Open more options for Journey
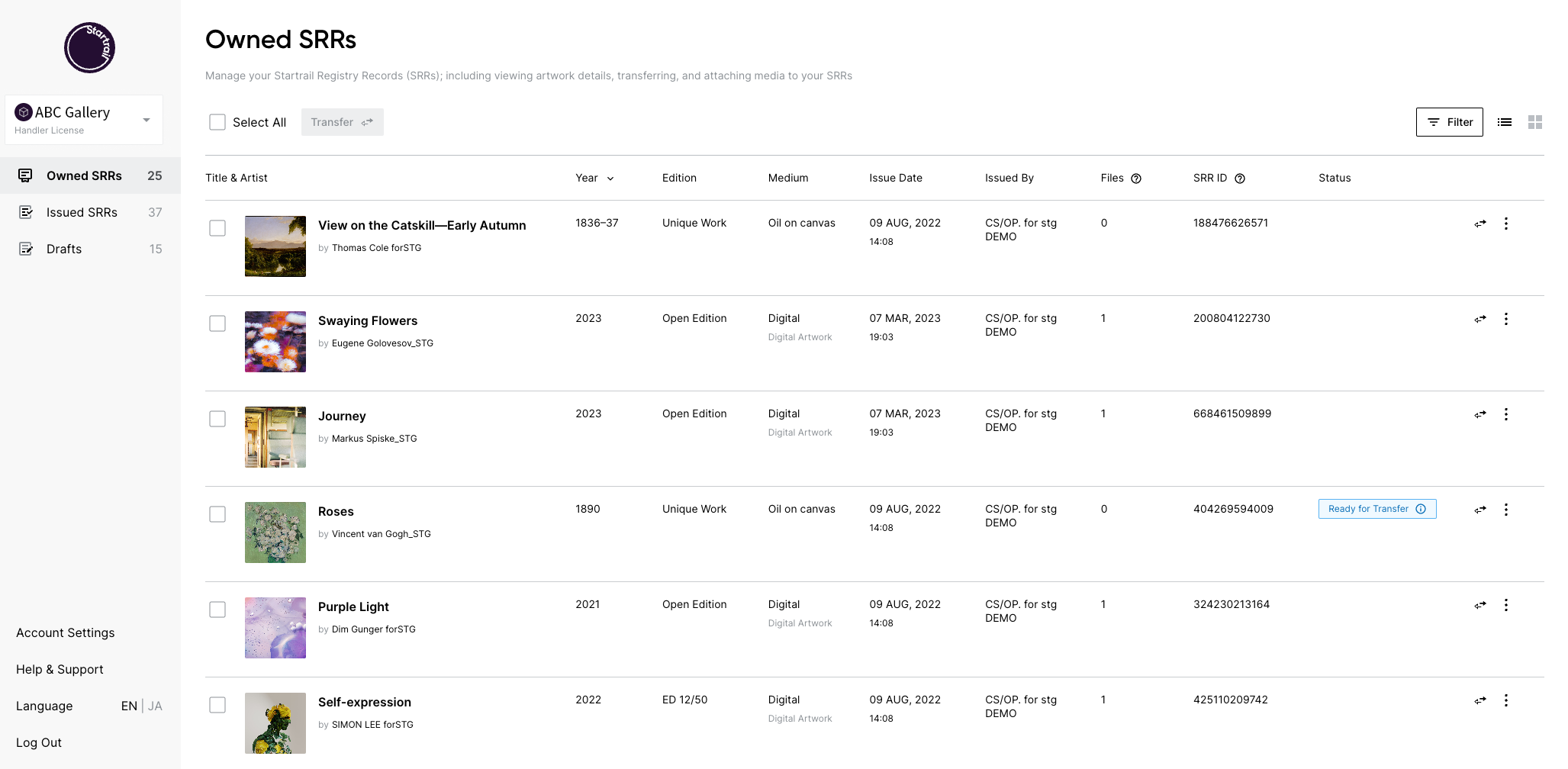Image resolution: width=1568 pixels, height=769 pixels. tap(1506, 414)
